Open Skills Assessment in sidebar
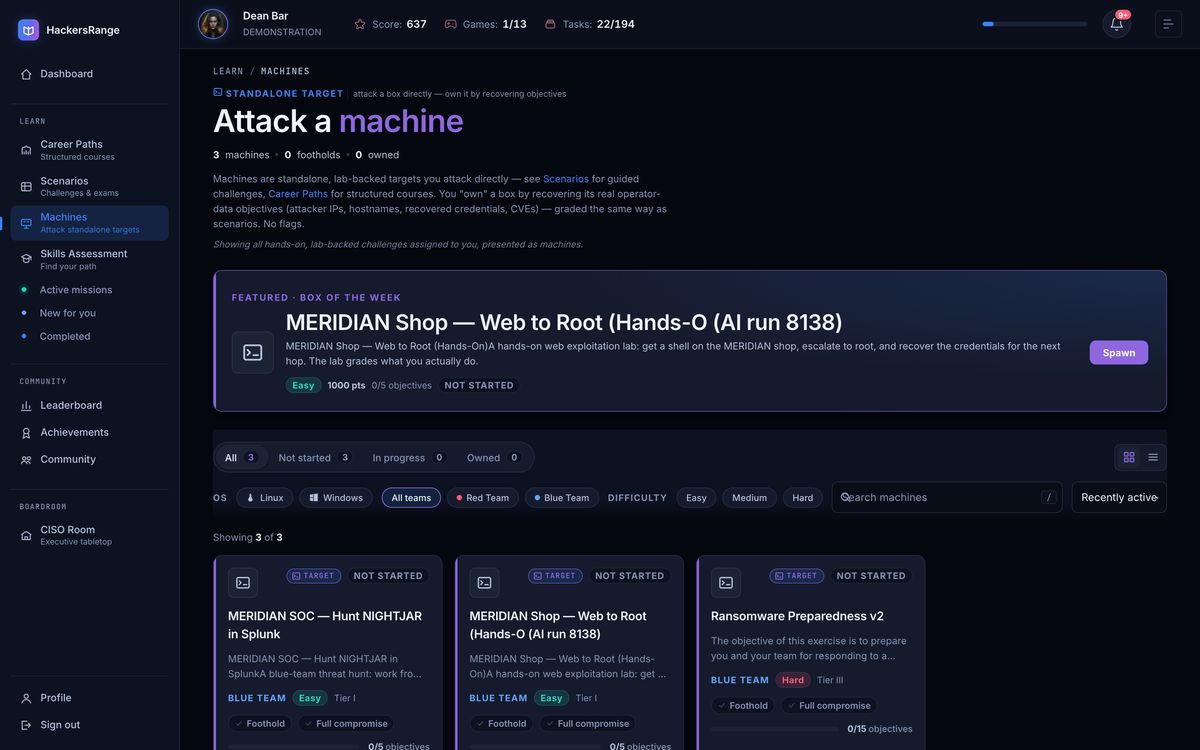The height and width of the screenshot is (750, 1200). (89, 259)
